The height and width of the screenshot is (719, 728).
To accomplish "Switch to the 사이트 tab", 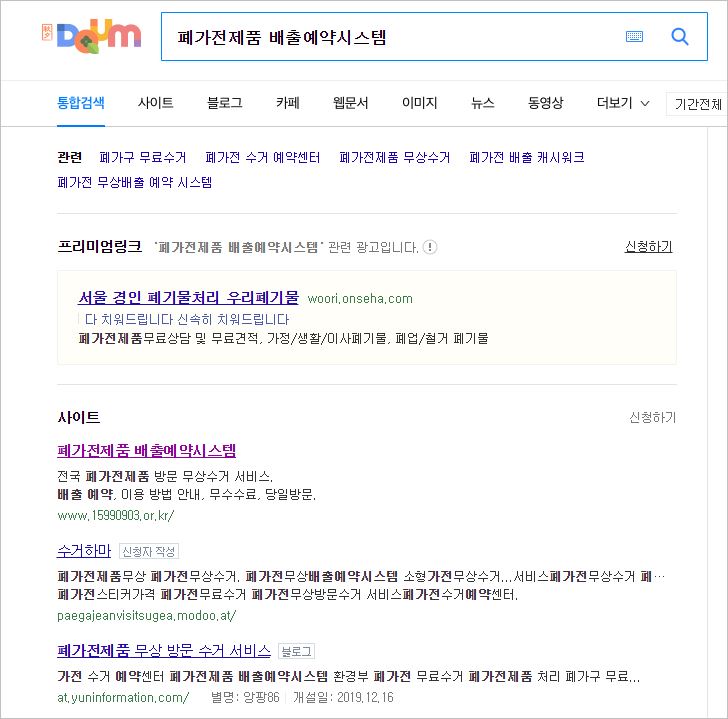I will (x=156, y=103).
